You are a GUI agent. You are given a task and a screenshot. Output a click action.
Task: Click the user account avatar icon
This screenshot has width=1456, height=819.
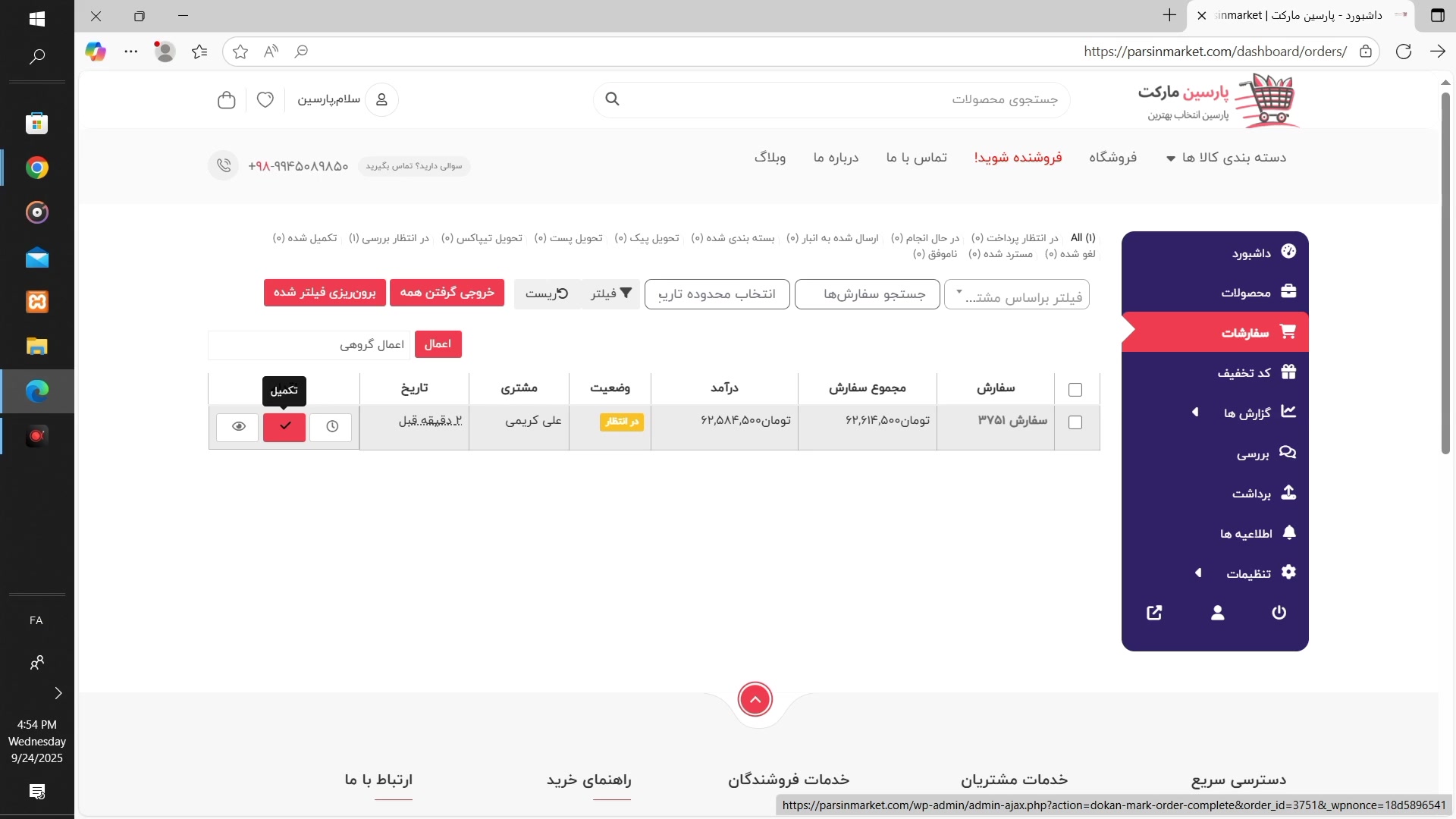click(381, 100)
